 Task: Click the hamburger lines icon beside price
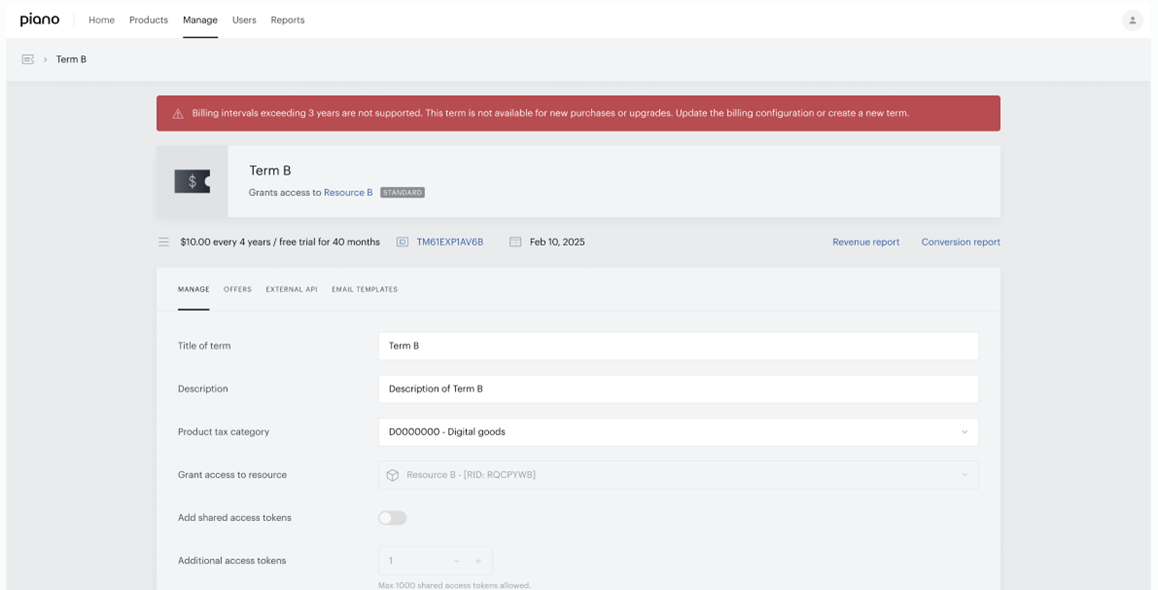[x=164, y=241]
